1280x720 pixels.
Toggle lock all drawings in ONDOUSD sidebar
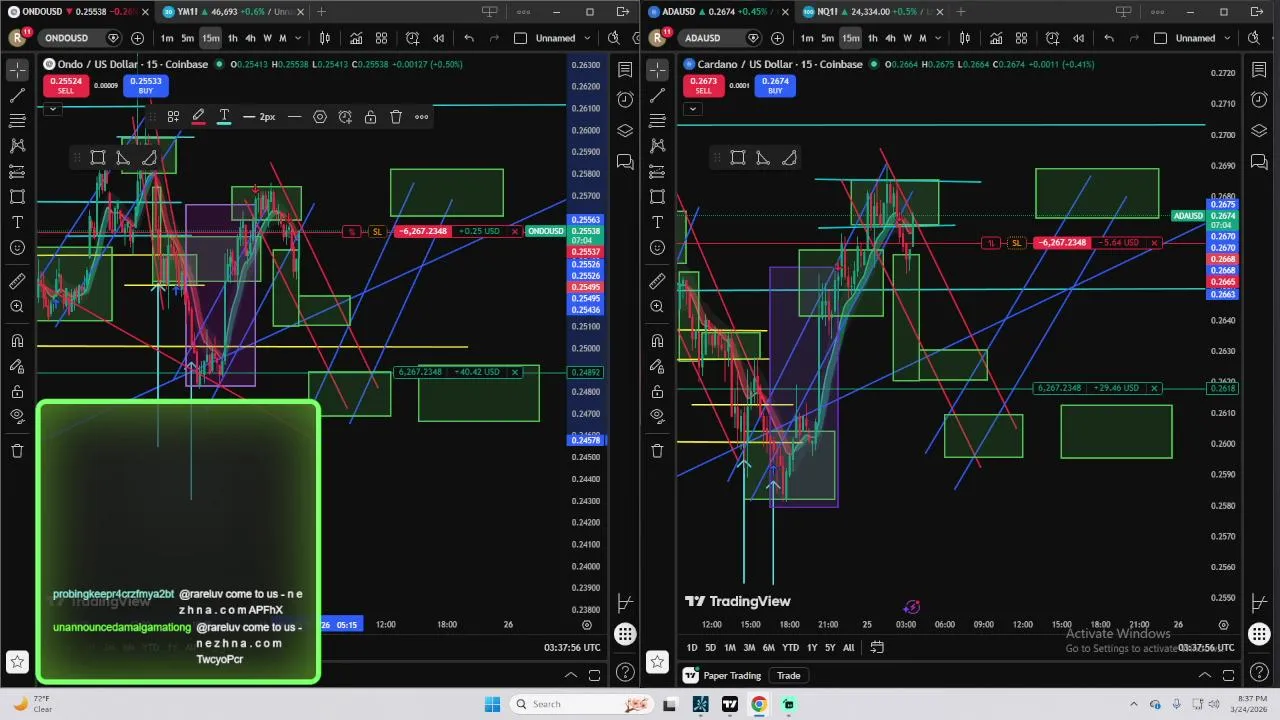[x=17, y=391]
